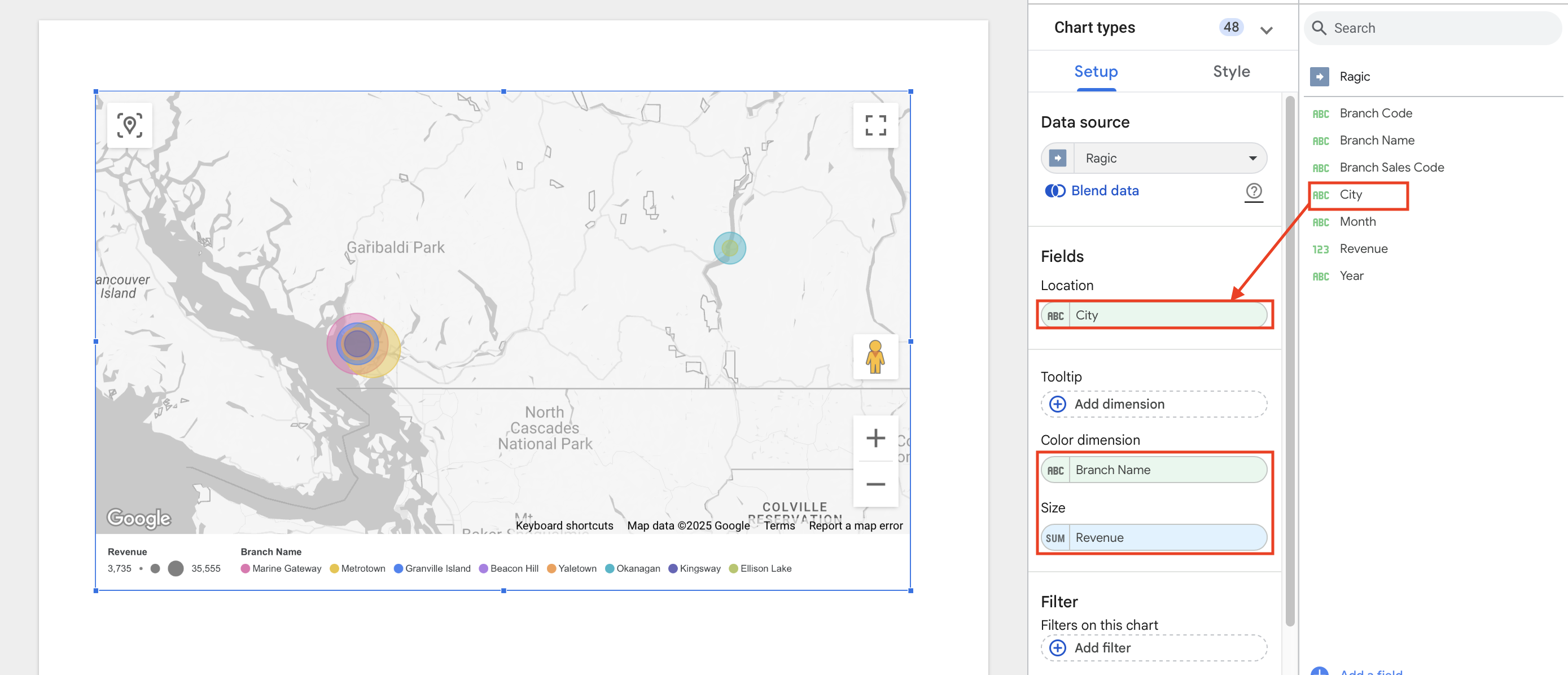Click the Search fields input
The image size is (1568, 675).
pyautogui.click(x=1433, y=28)
